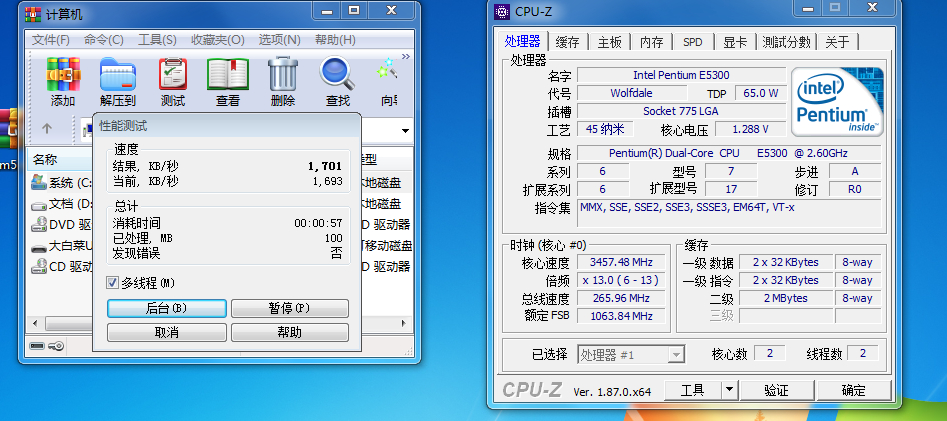947x421 pixels.
Task: Switch to the 关于 tab in CPU-Z
Action: 838,42
